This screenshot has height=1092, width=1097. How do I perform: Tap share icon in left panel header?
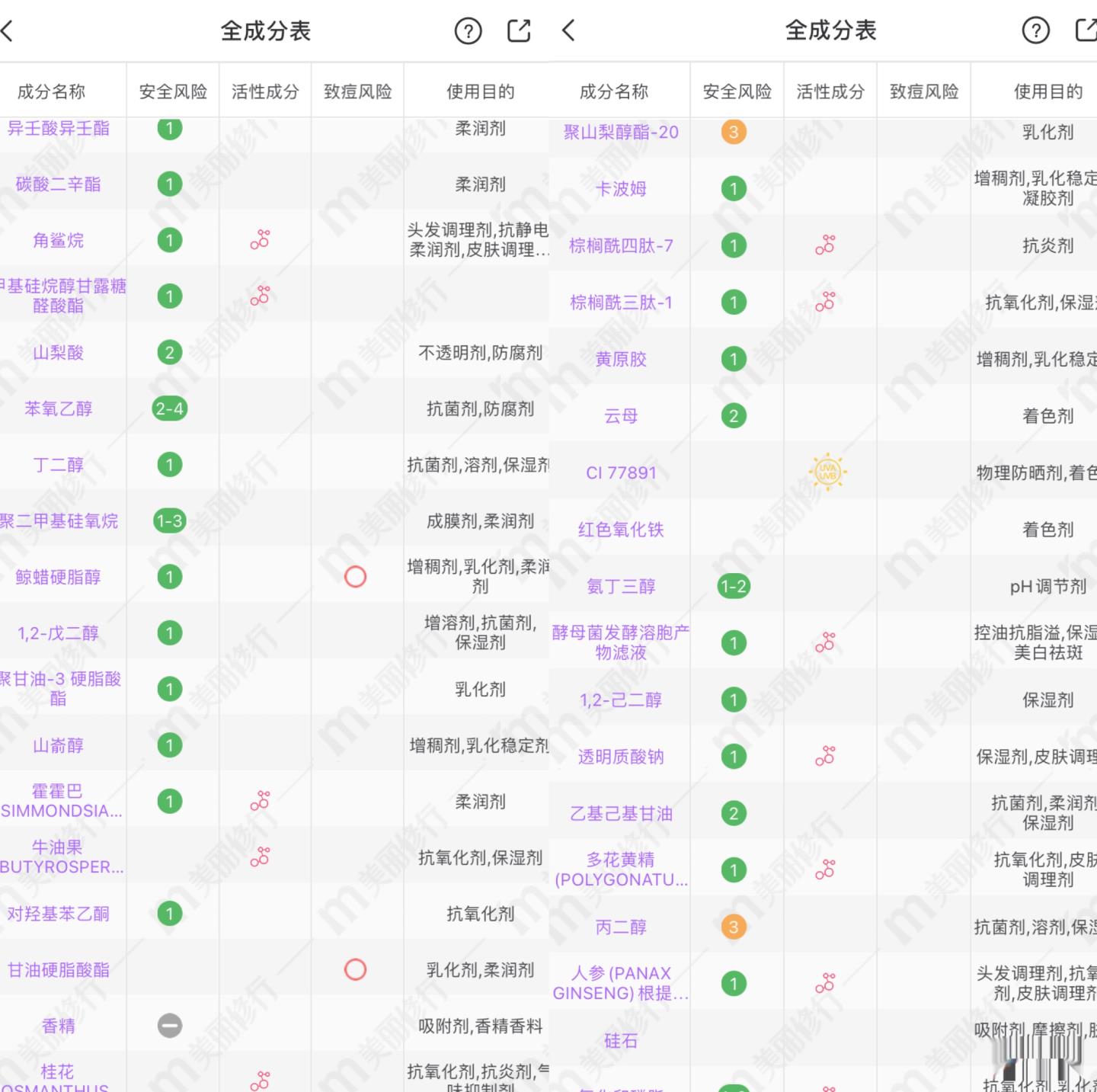519,30
